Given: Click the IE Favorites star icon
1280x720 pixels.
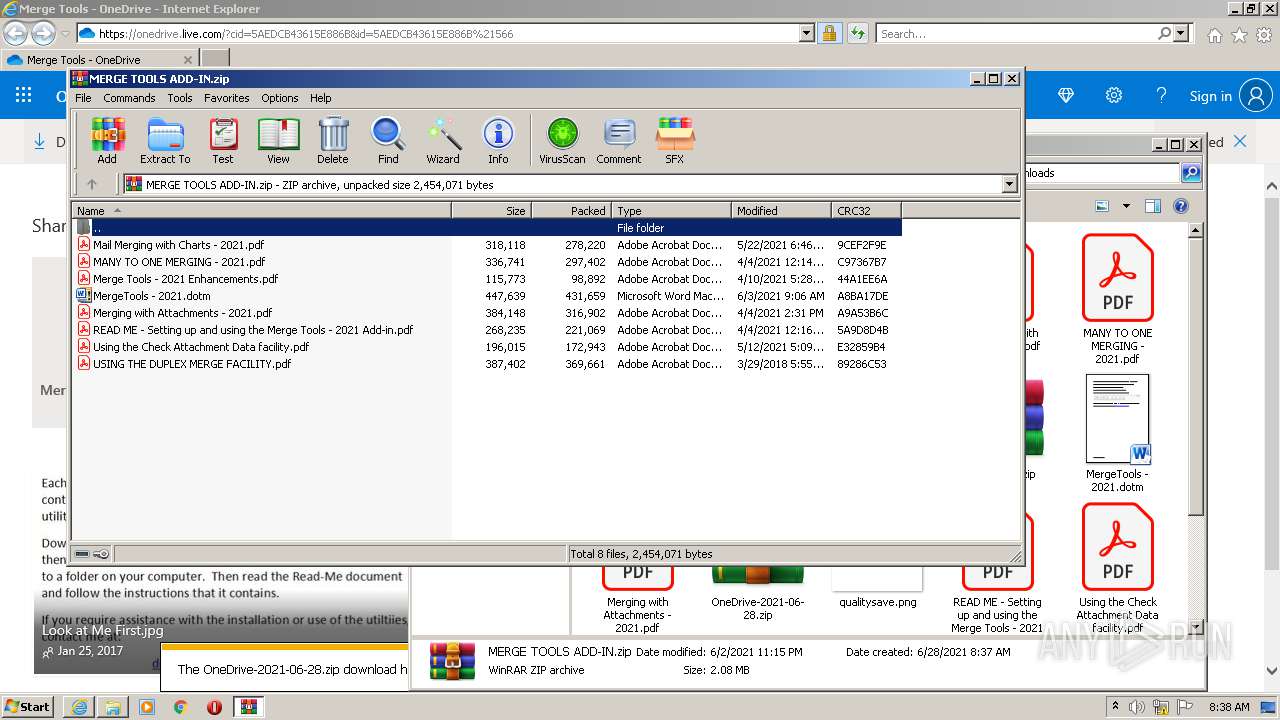Looking at the screenshot, I should [x=1239, y=35].
